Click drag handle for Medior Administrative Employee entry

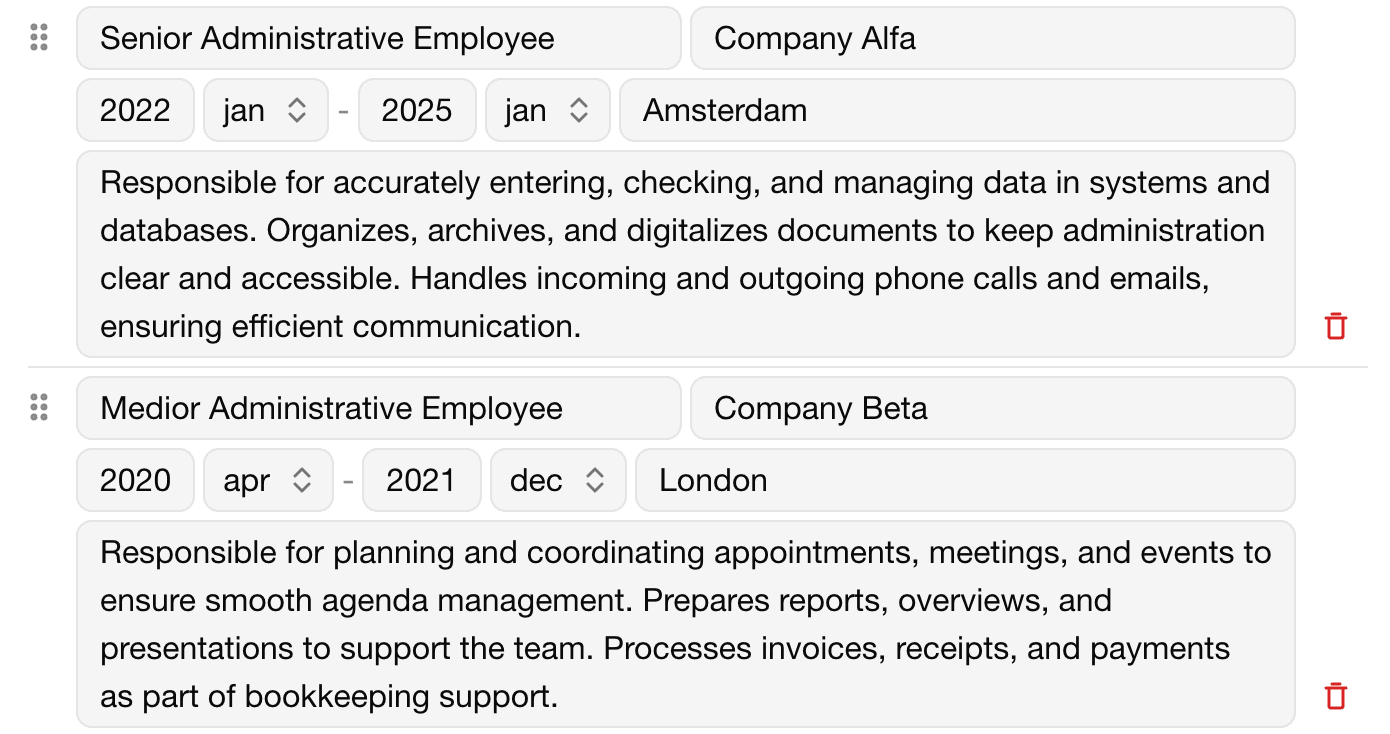pyautogui.click(x=39, y=408)
